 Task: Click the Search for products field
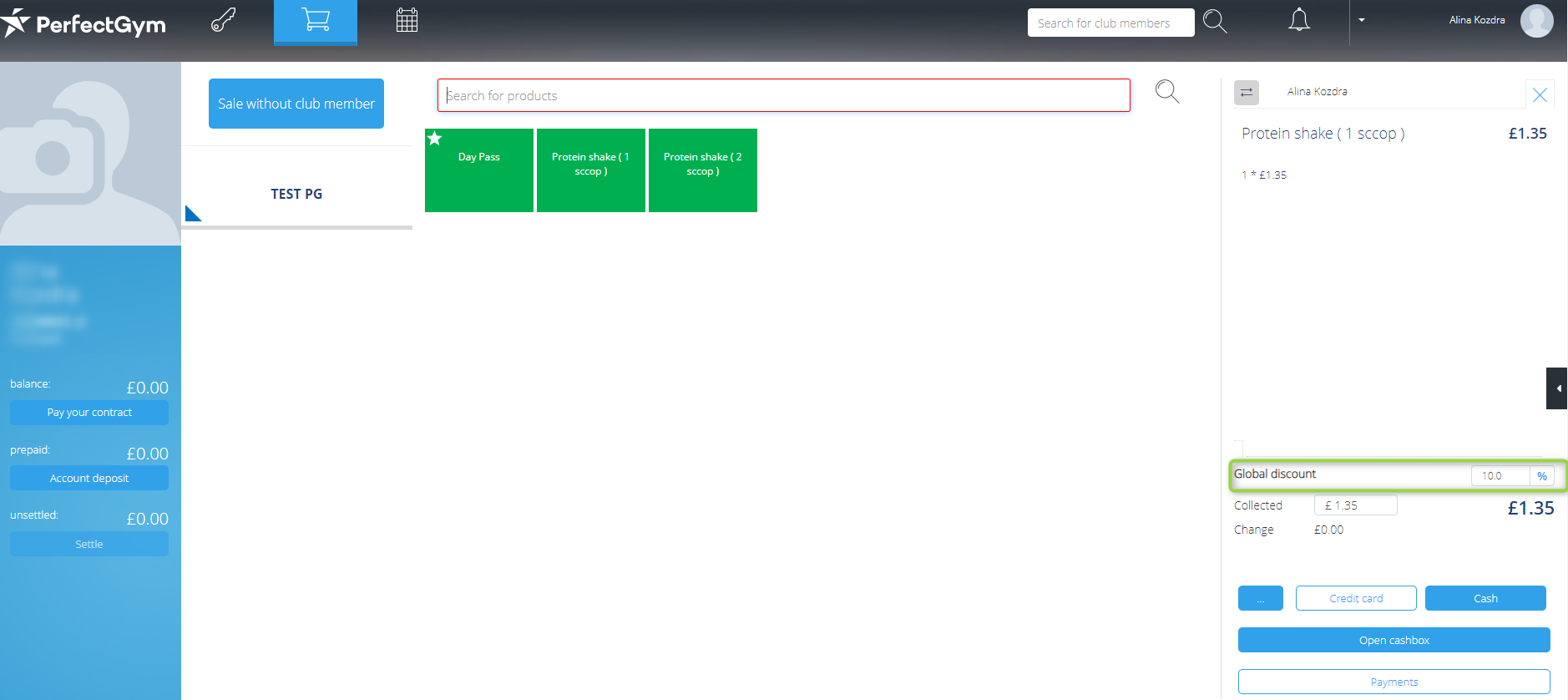click(x=783, y=95)
